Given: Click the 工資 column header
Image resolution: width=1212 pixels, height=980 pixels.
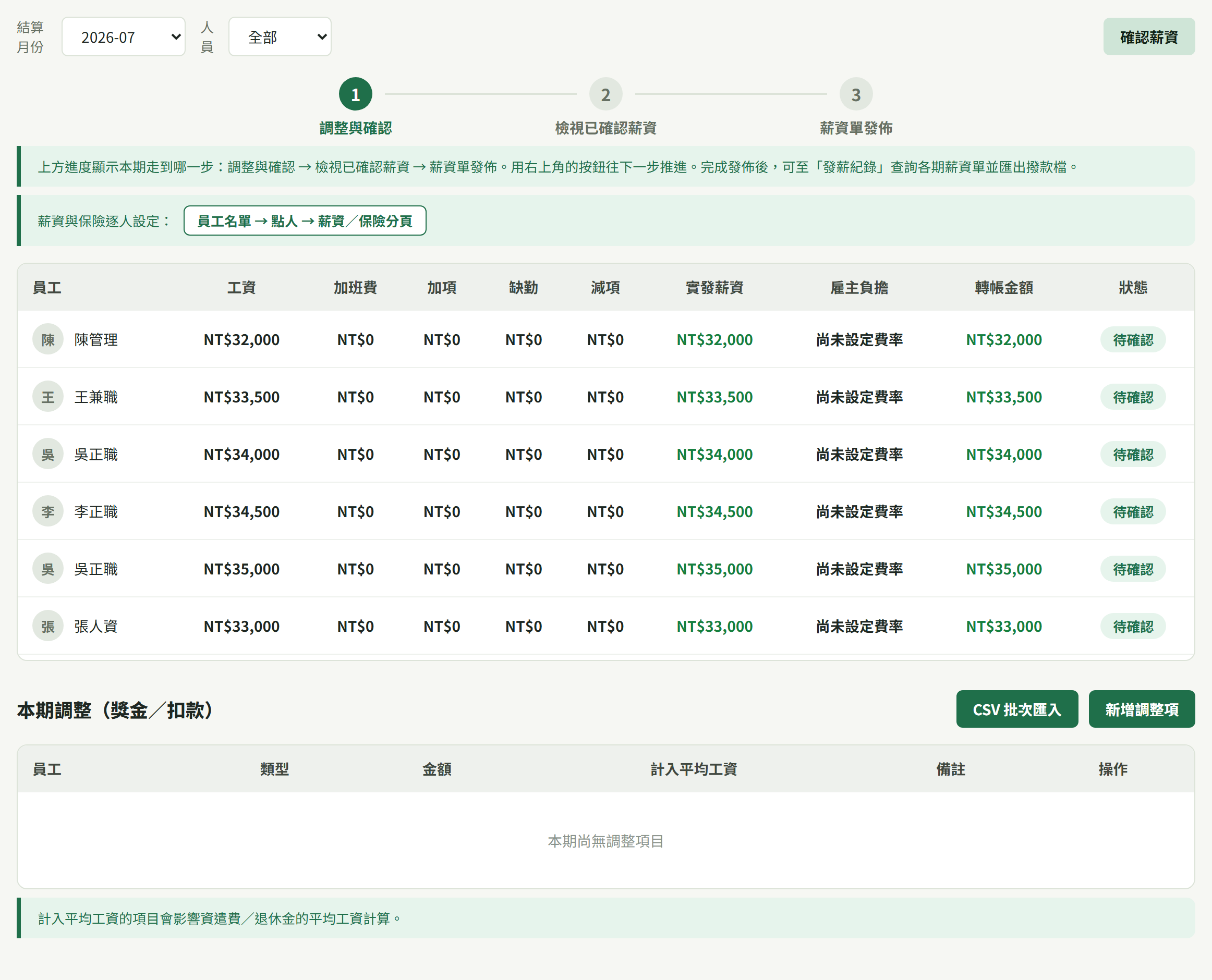Looking at the screenshot, I should click(242, 287).
